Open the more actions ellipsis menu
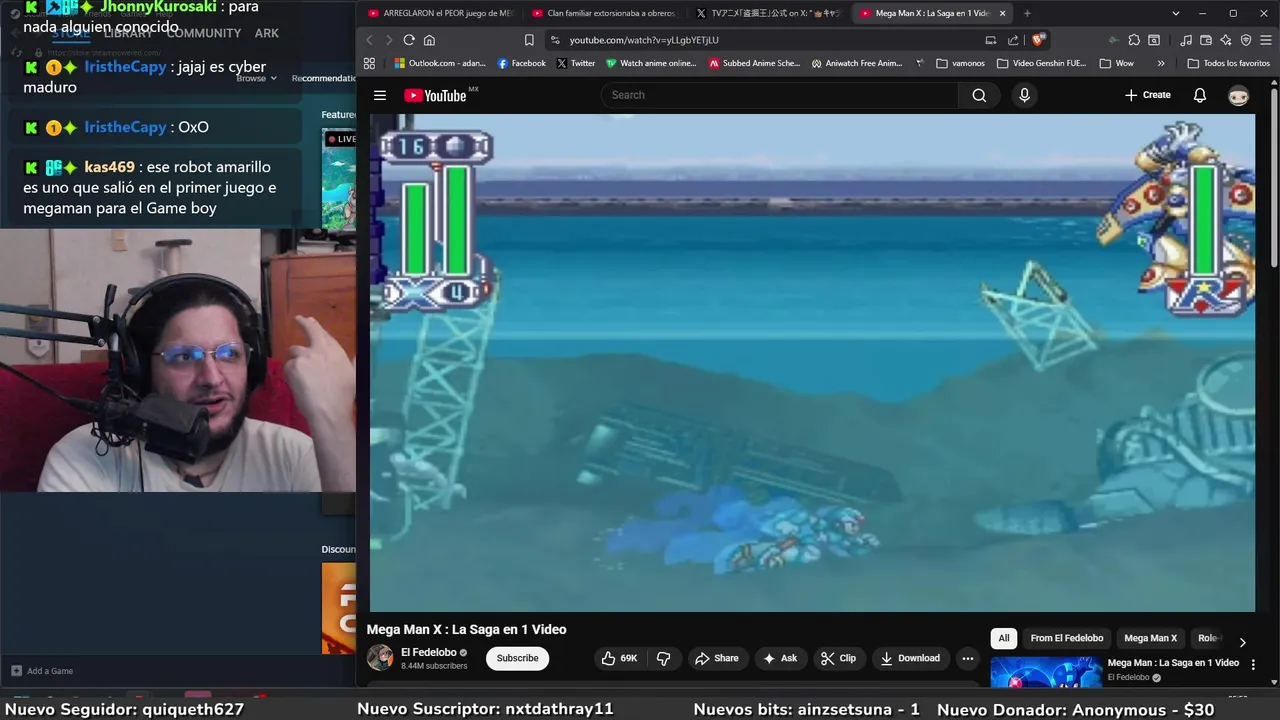This screenshot has width=1280, height=720. tap(967, 658)
